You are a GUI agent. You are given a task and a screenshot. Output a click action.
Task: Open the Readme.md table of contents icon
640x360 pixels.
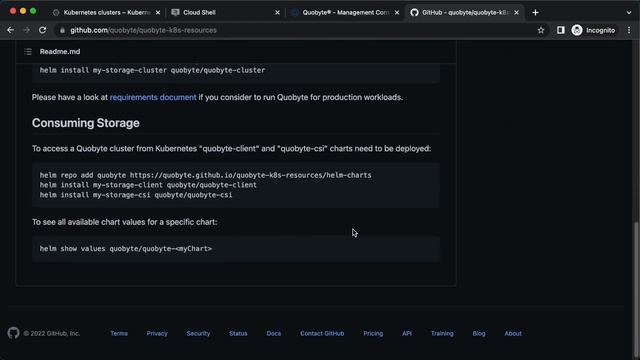28,52
